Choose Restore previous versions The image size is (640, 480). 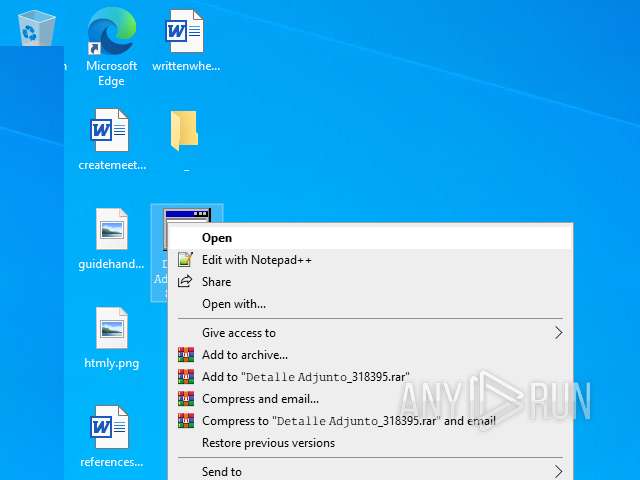[370, 443]
